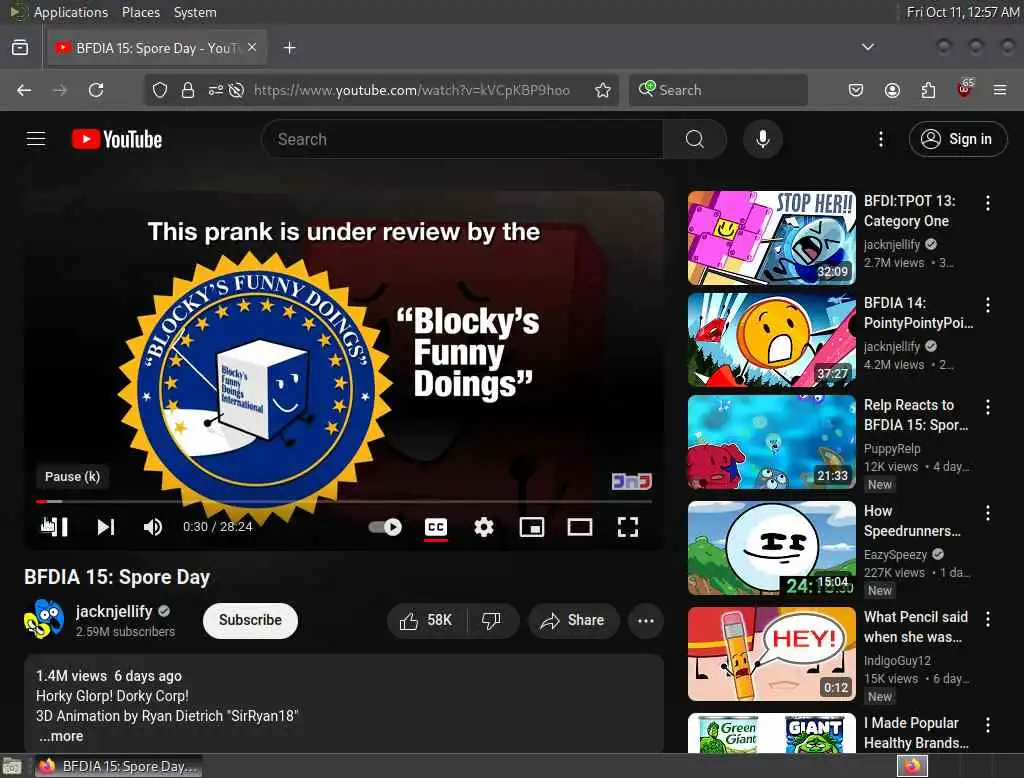The image size is (1024, 778).
Task: Click the Fri Oct 11 clock
Action: (x=963, y=12)
